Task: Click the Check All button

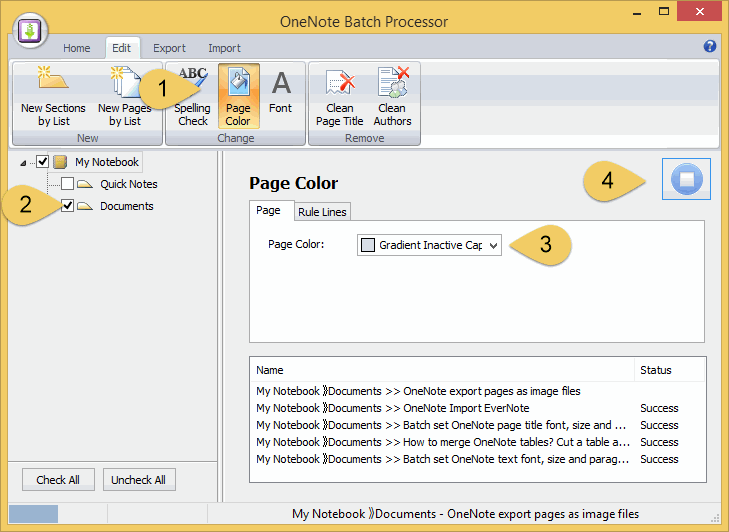Action: coord(58,479)
